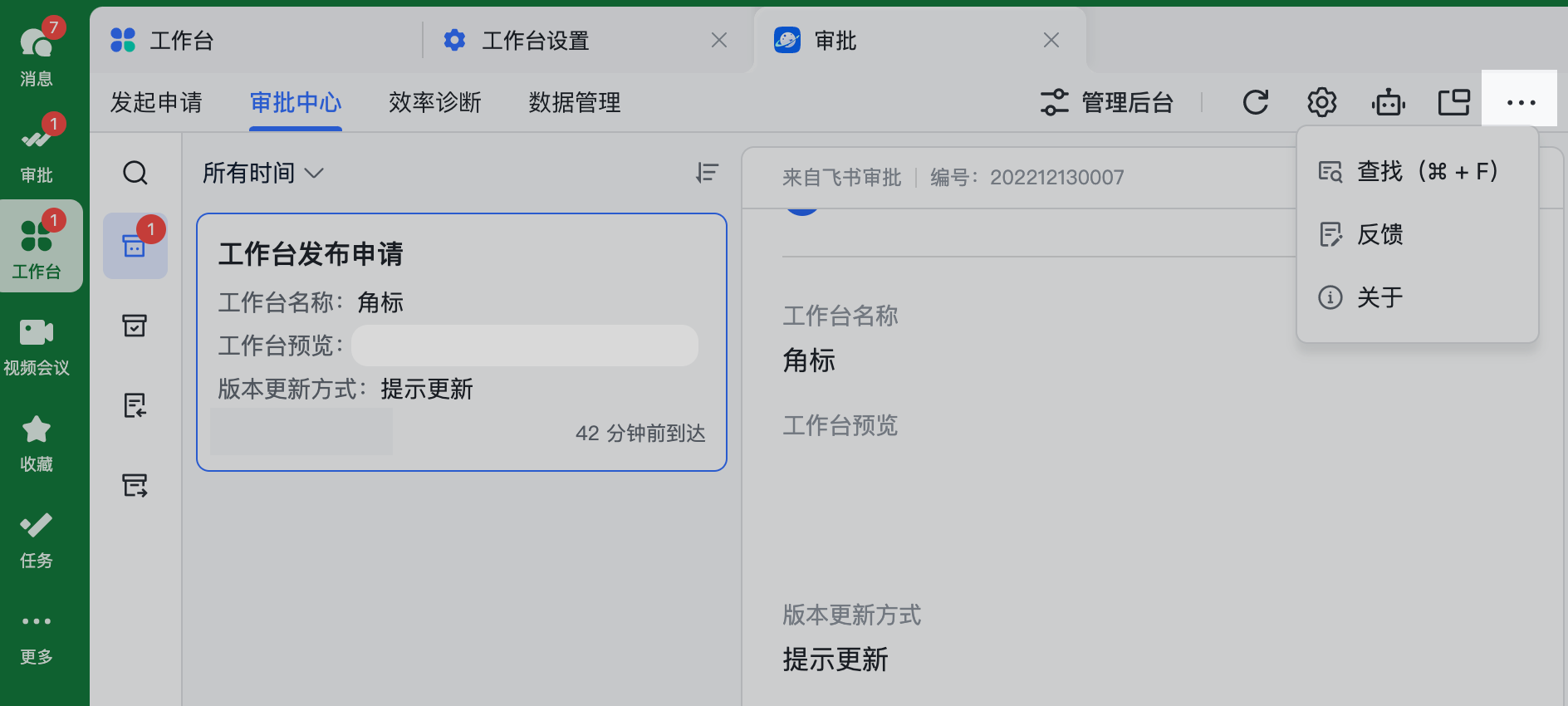
Task: Open the 效率诊断 tab
Action: [435, 102]
